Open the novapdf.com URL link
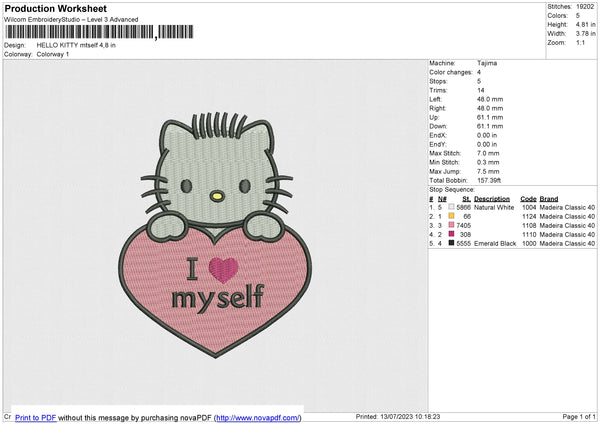600x424 pixels. pyautogui.click(x=258, y=417)
